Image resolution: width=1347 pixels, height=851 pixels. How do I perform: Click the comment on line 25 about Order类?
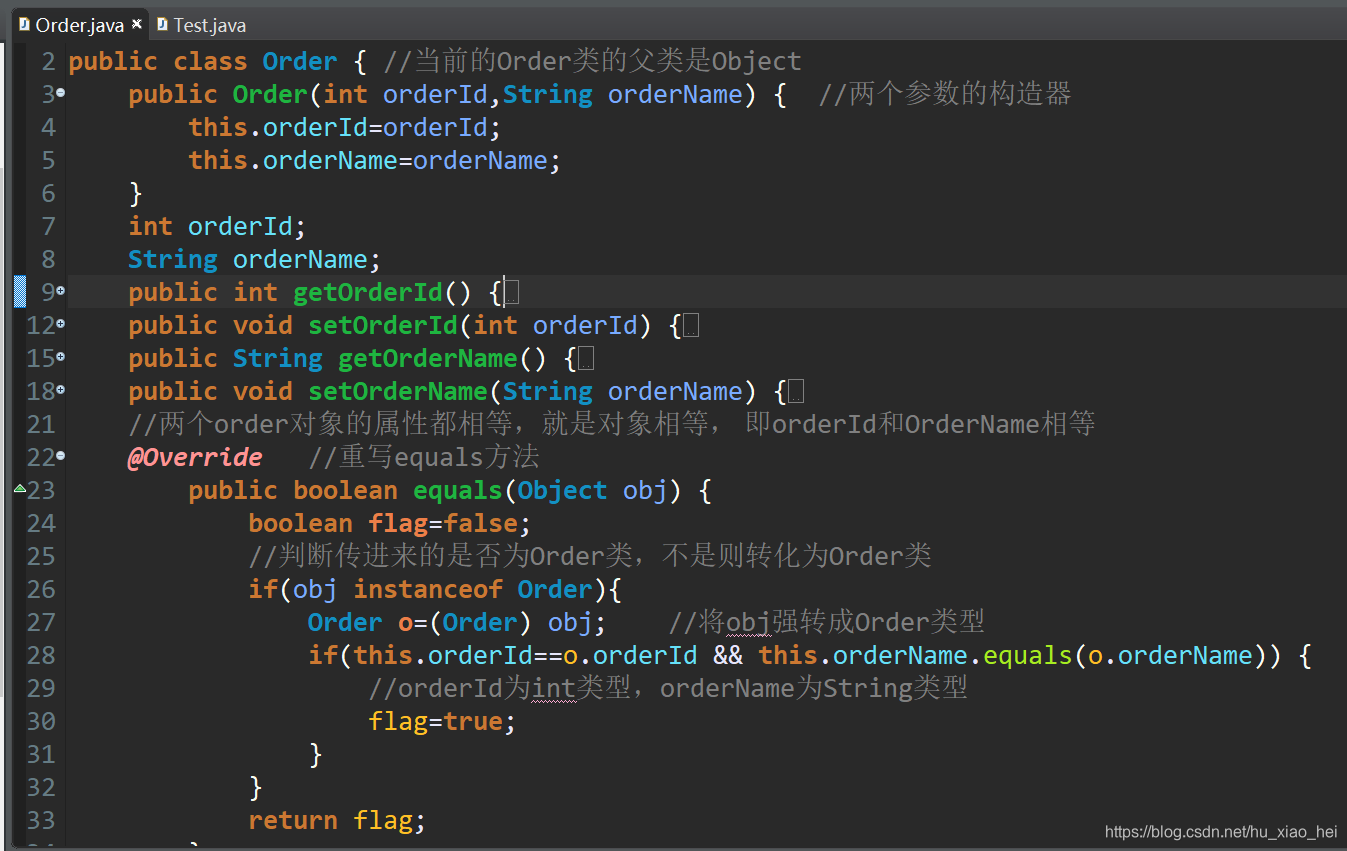click(x=590, y=556)
